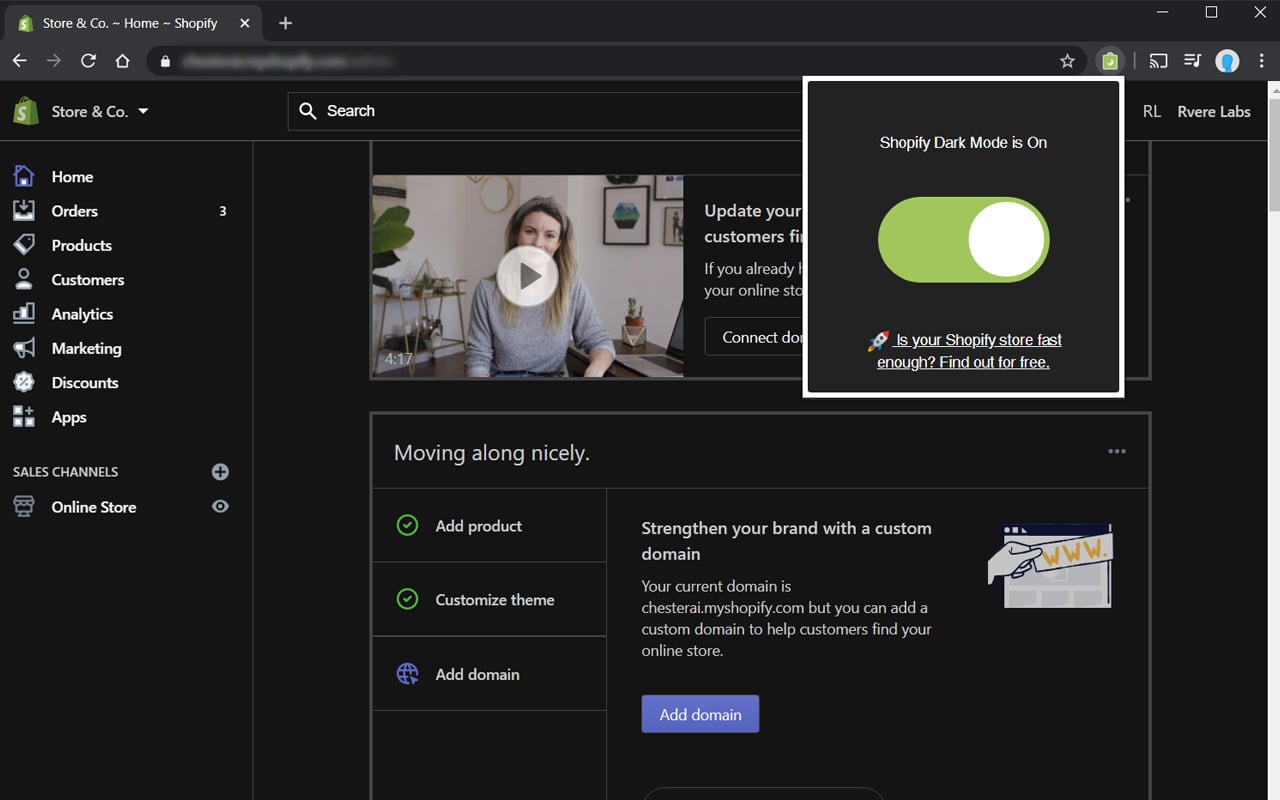The image size is (1280, 800).
Task: Toggle Shopify Dark Mode off
Action: pyautogui.click(x=963, y=239)
